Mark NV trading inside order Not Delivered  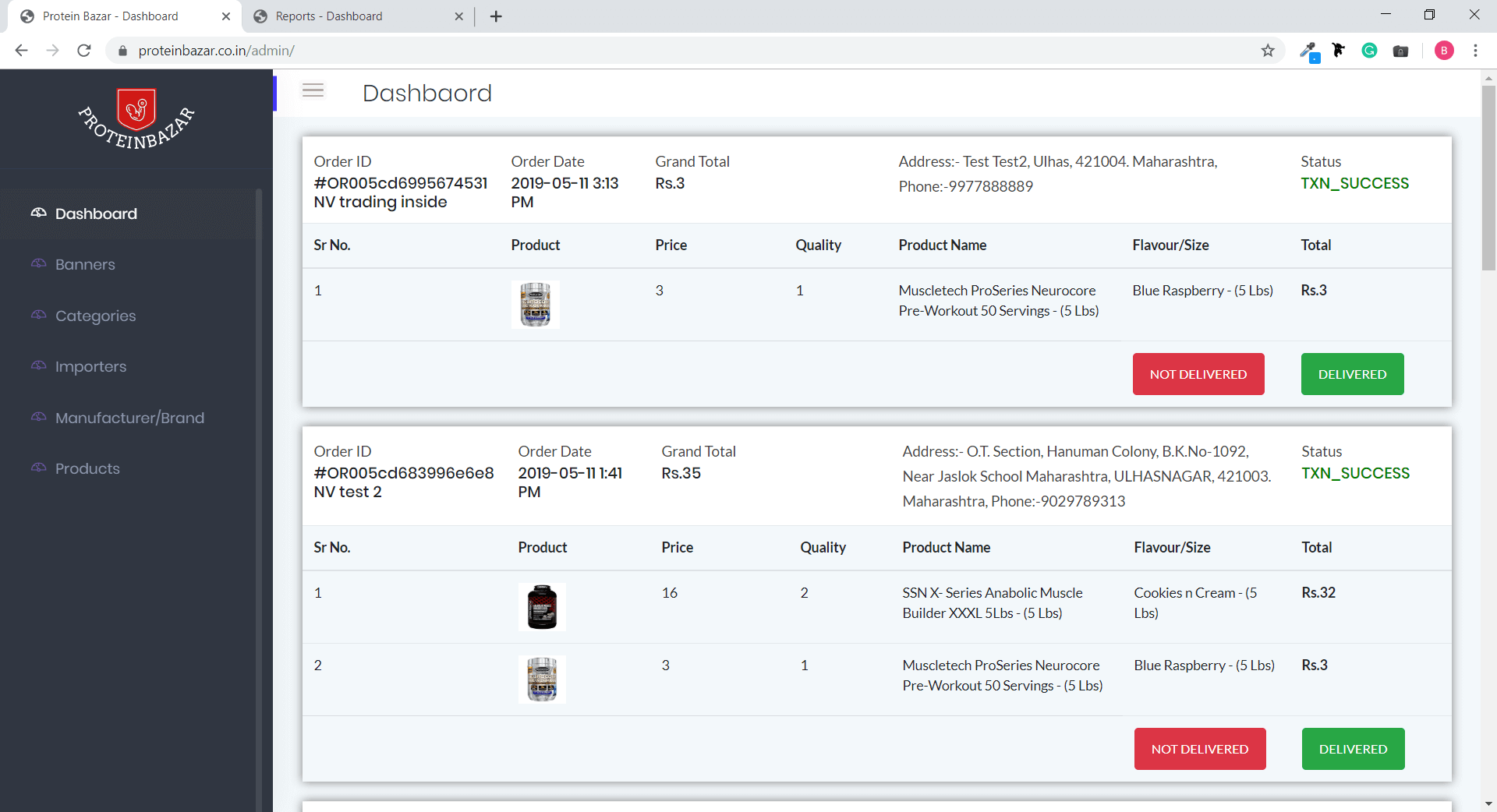1198,374
